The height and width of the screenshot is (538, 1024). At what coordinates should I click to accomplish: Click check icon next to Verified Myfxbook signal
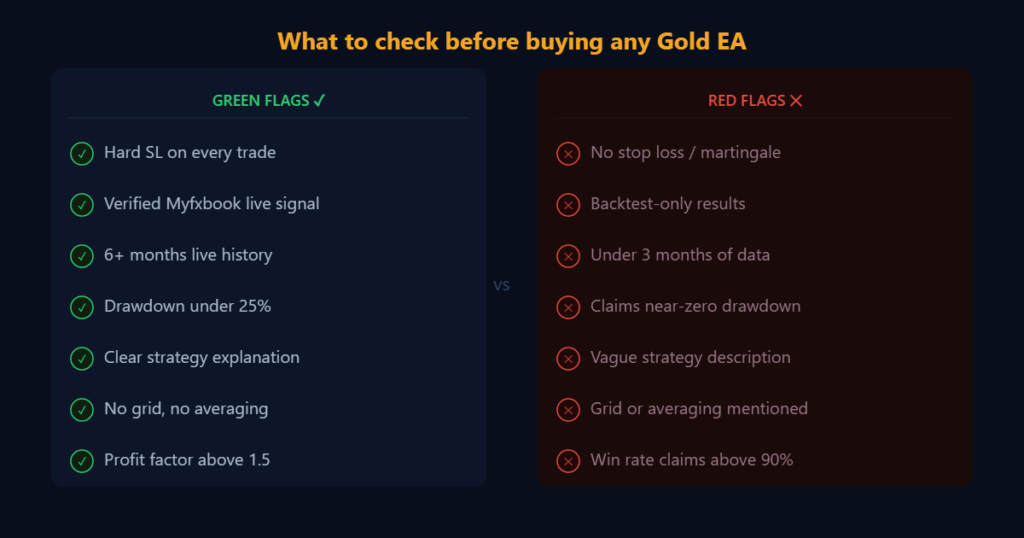click(x=82, y=205)
